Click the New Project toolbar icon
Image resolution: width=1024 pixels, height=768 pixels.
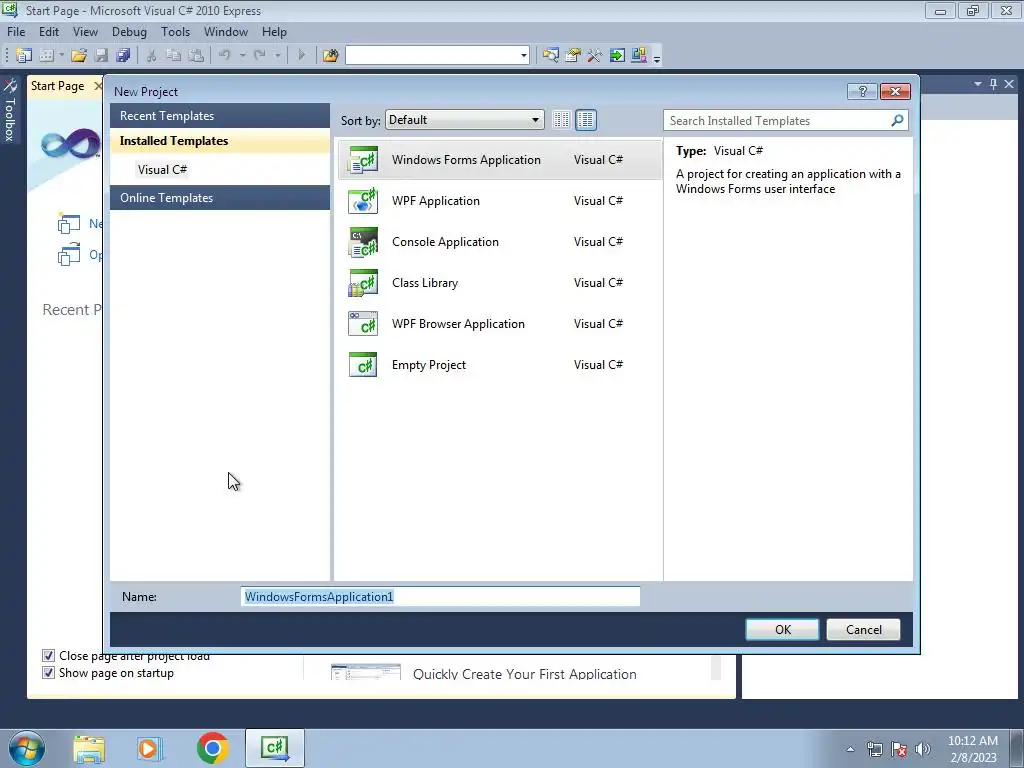(x=24, y=56)
